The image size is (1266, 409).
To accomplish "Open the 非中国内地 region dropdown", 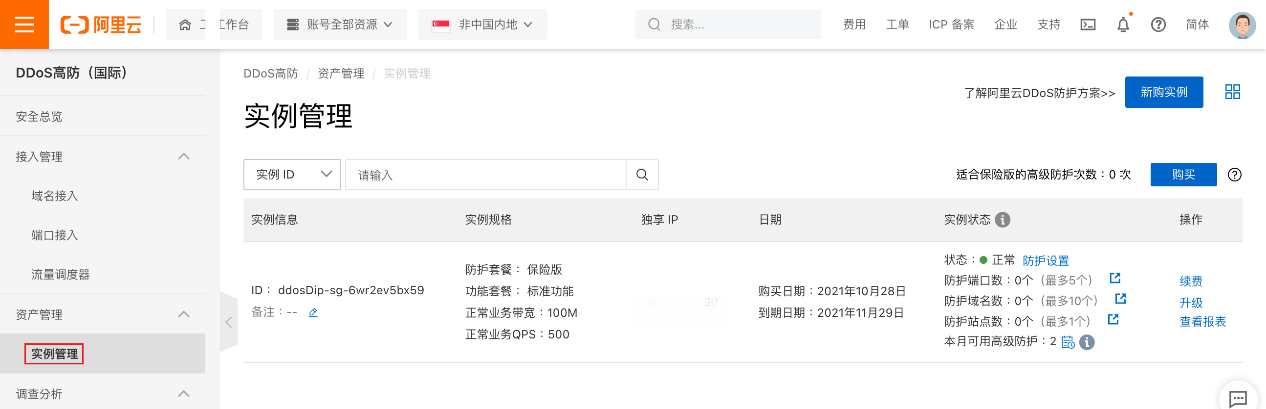I will tap(482, 25).
